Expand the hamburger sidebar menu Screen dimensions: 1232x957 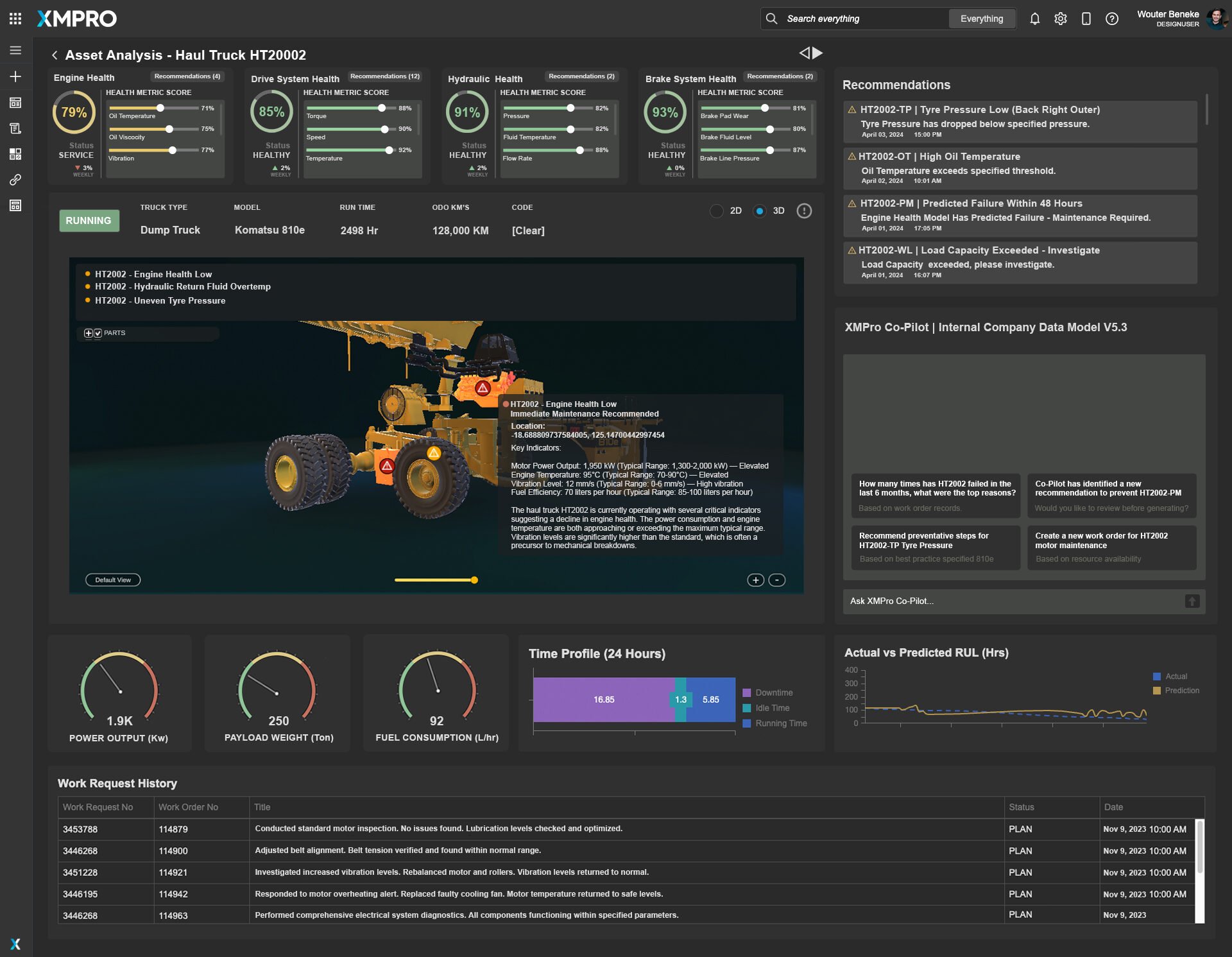[x=15, y=50]
